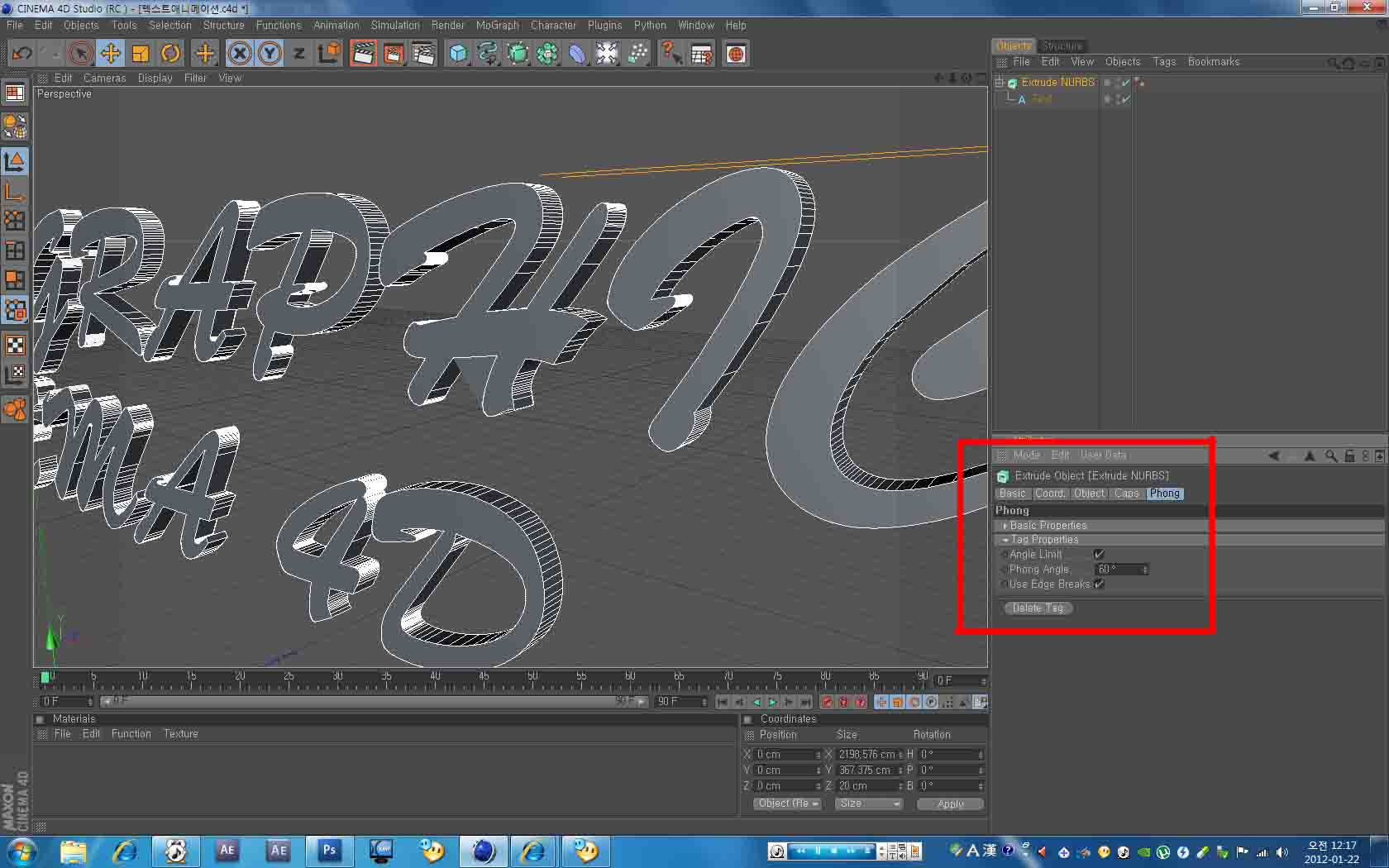Open the viewport Cameras menu
Viewport: 1389px width, 868px height.
104,79
